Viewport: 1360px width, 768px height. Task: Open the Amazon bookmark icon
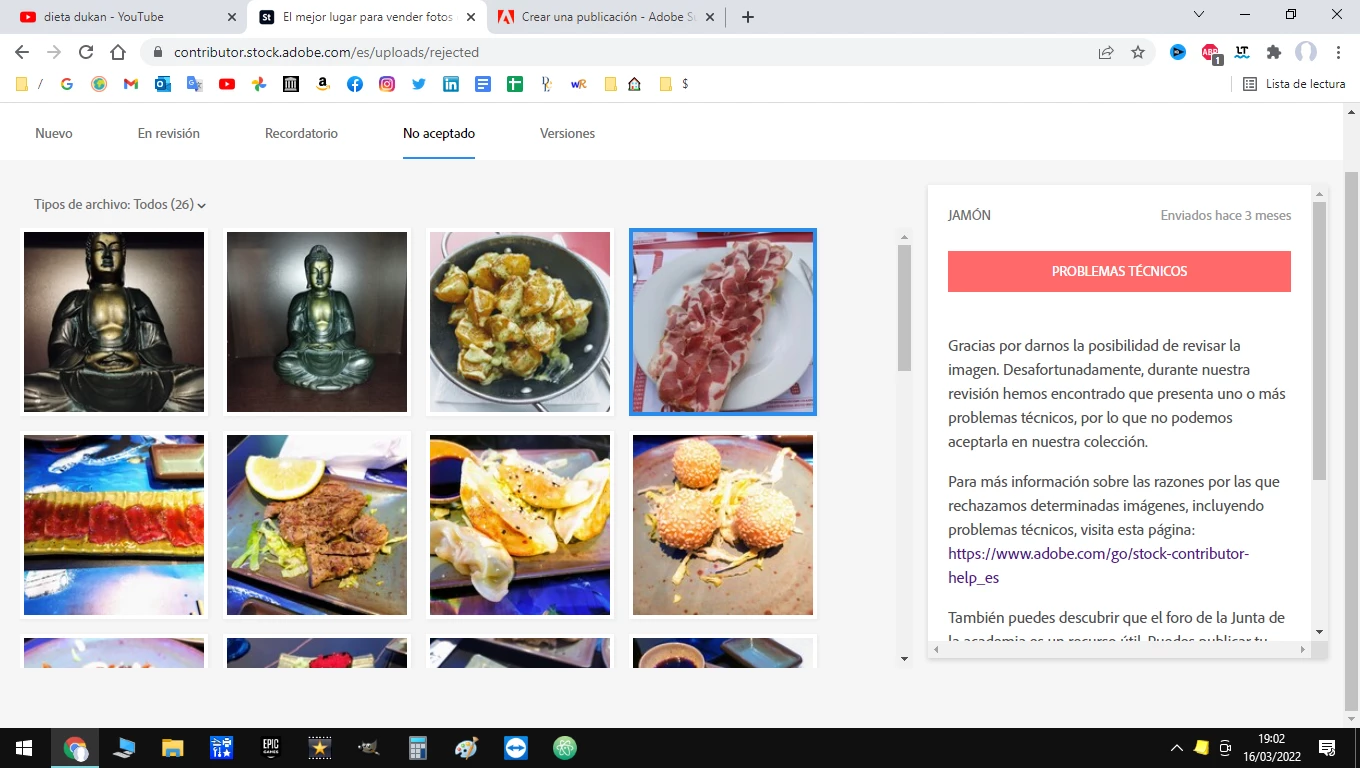coord(323,84)
